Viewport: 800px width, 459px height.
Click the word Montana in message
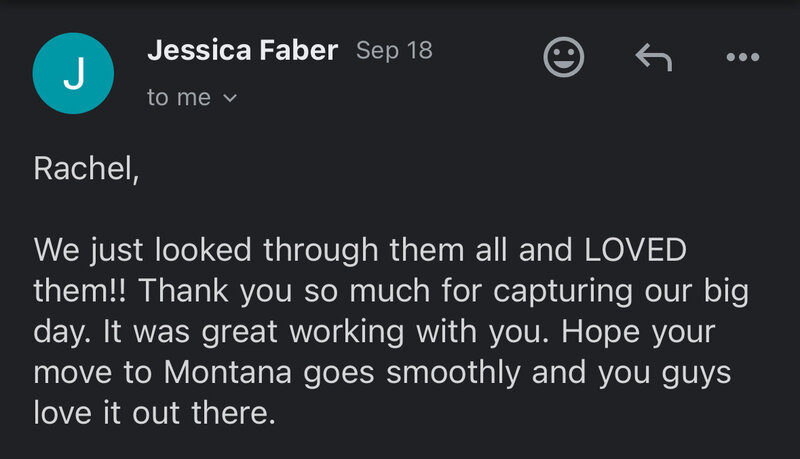228,372
